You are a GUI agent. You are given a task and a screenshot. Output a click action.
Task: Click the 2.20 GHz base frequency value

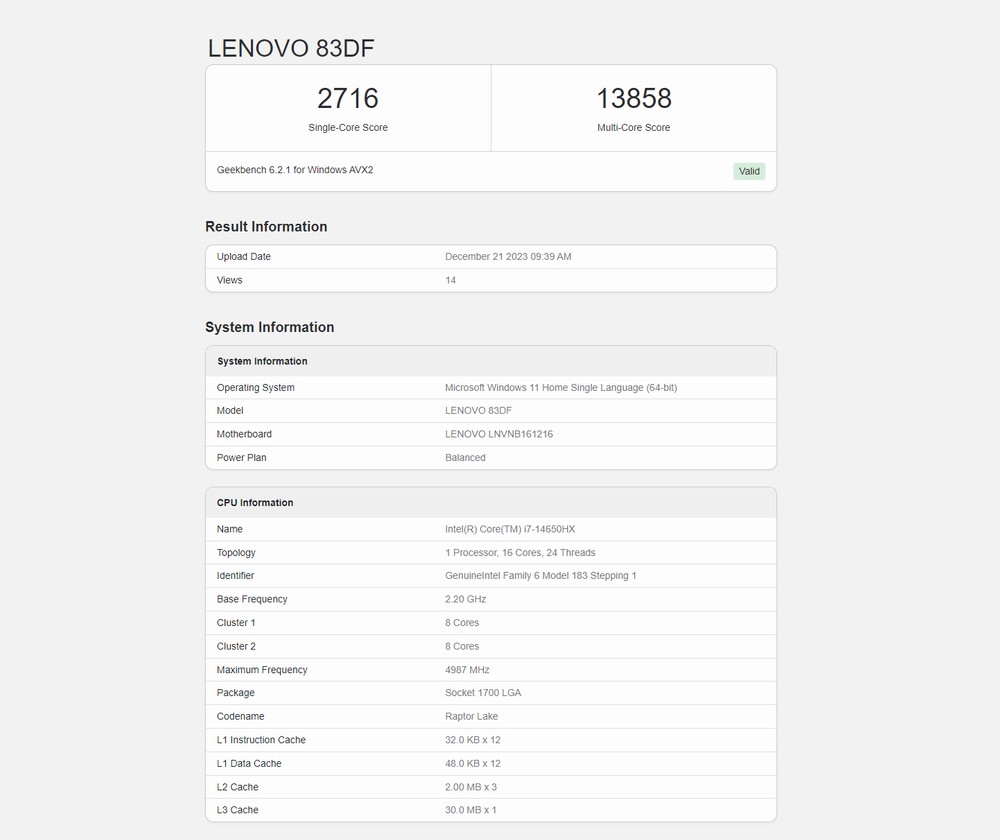coord(466,599)
